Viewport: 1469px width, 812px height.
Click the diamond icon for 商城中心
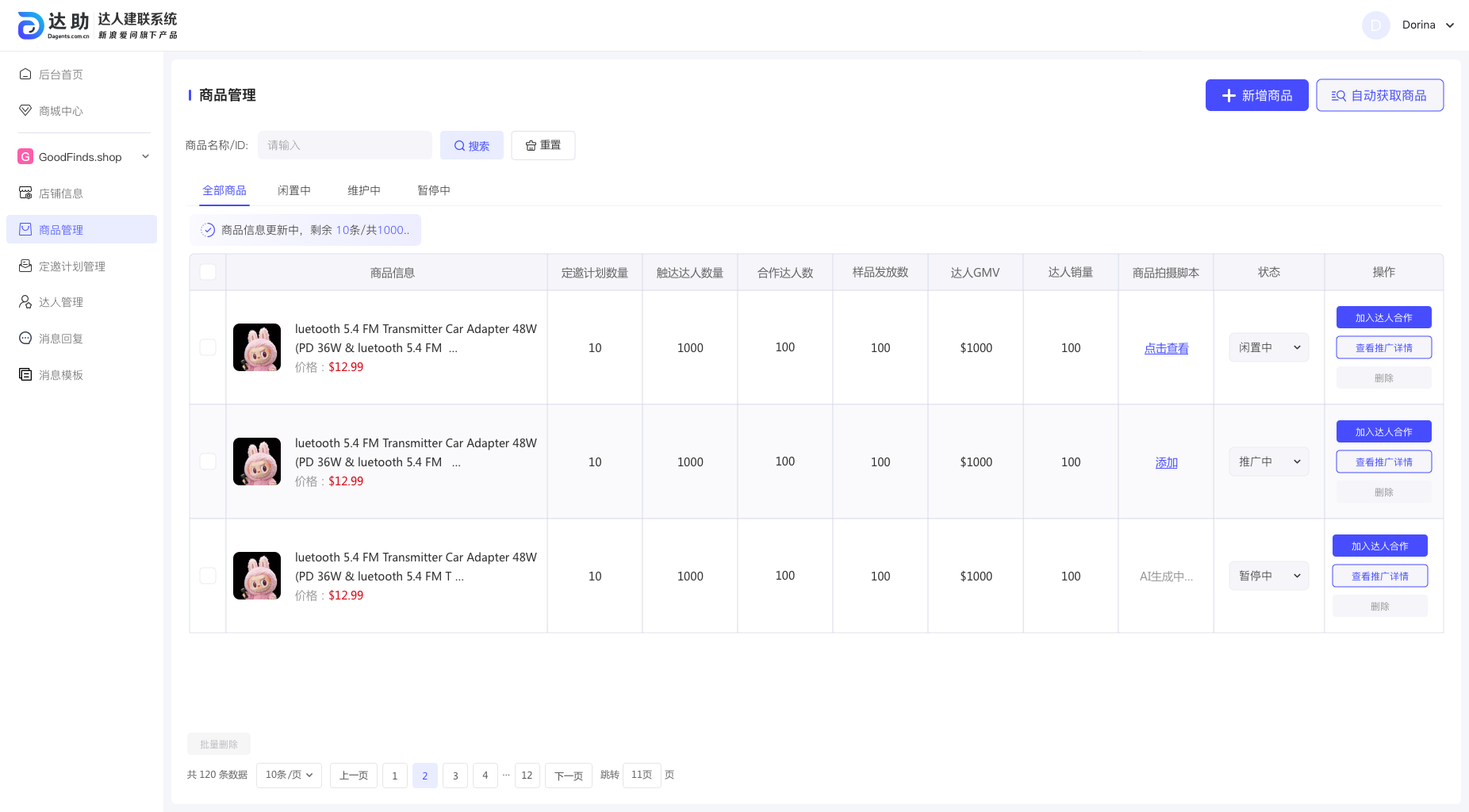point(25,111)
